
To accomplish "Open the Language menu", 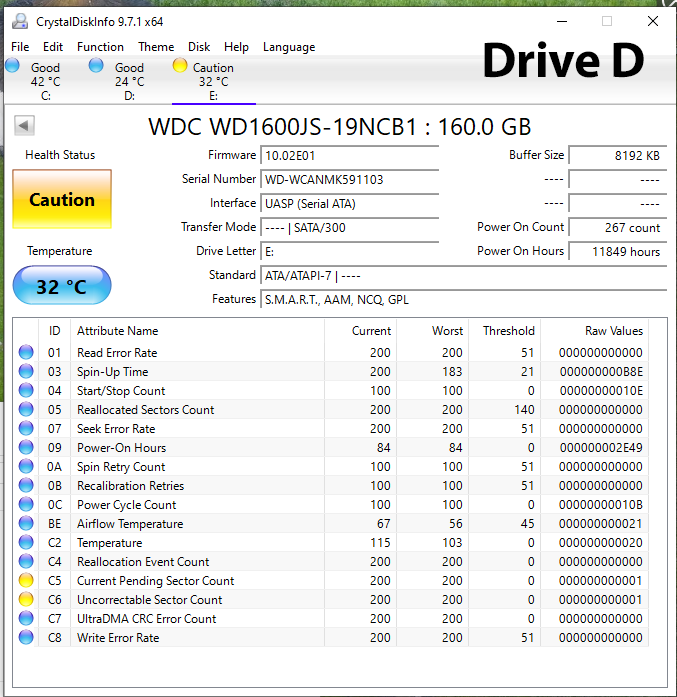I will [289, 47].
